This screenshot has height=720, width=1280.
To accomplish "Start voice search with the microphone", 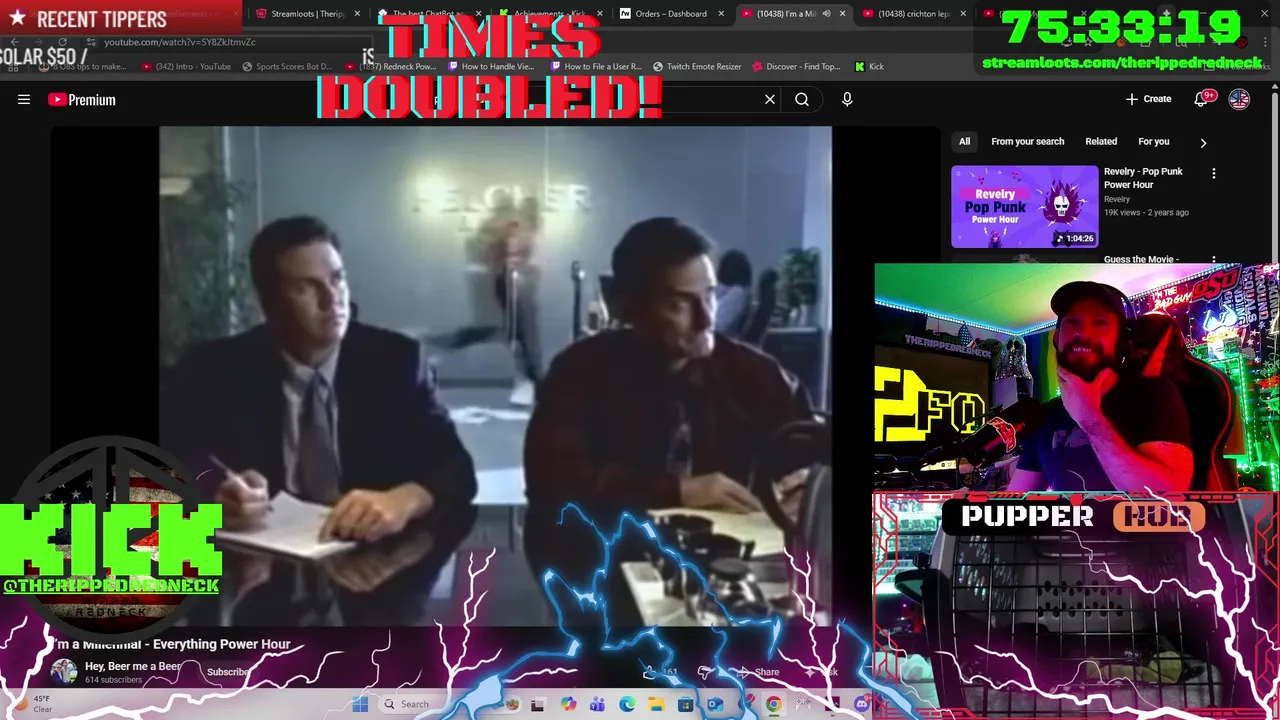I will [x=847, y=99].
